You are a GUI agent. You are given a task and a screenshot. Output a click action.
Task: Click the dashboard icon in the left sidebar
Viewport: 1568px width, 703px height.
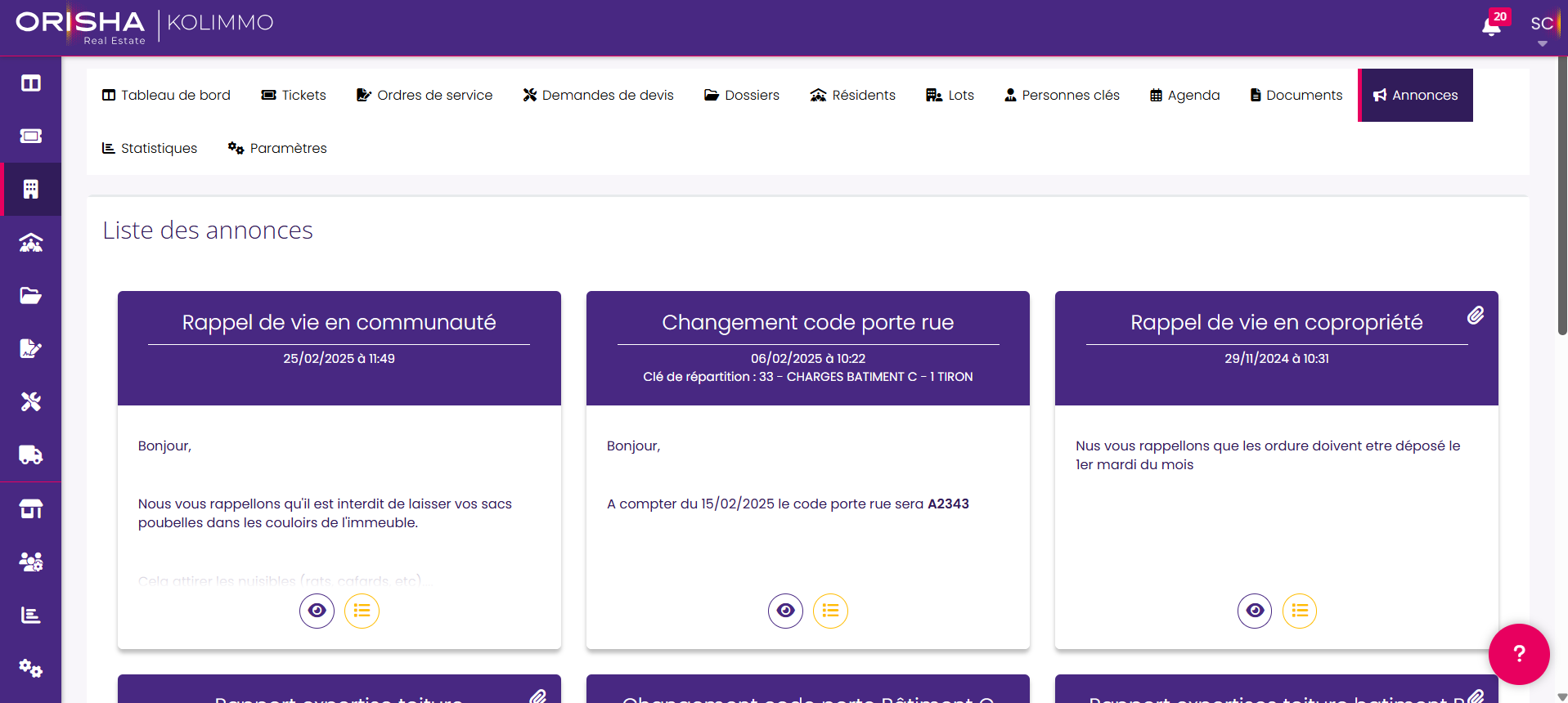pyautogui.click(x=31, y=83)
